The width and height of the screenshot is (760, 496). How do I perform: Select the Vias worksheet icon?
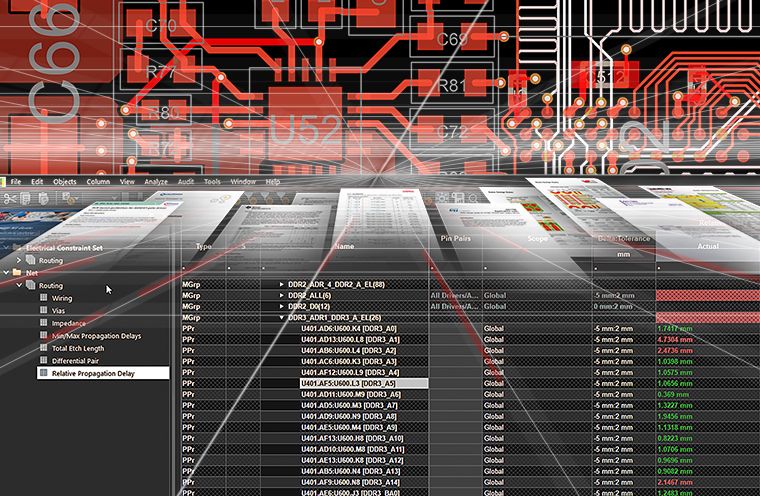click(43, 311)
